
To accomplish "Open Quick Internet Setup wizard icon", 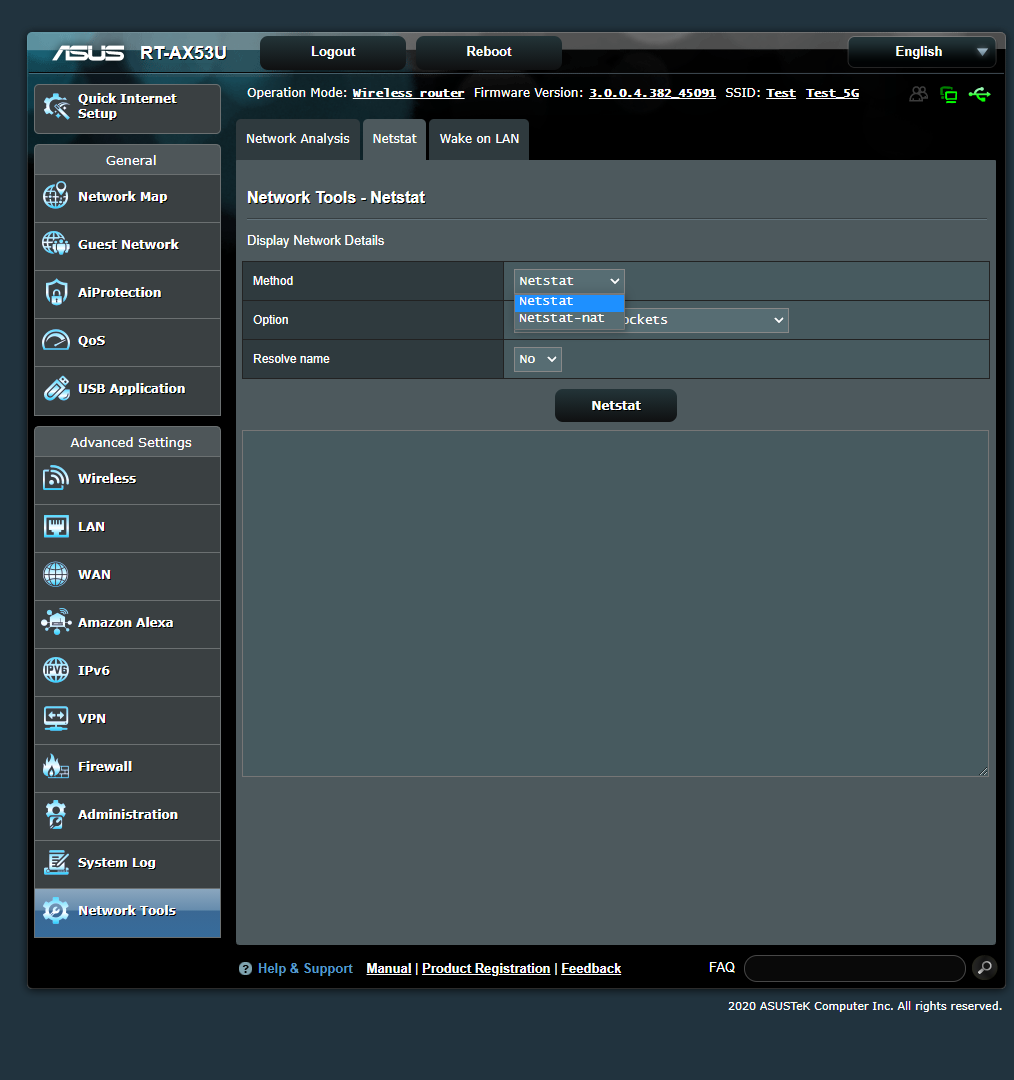I will (x=56, y=106).
